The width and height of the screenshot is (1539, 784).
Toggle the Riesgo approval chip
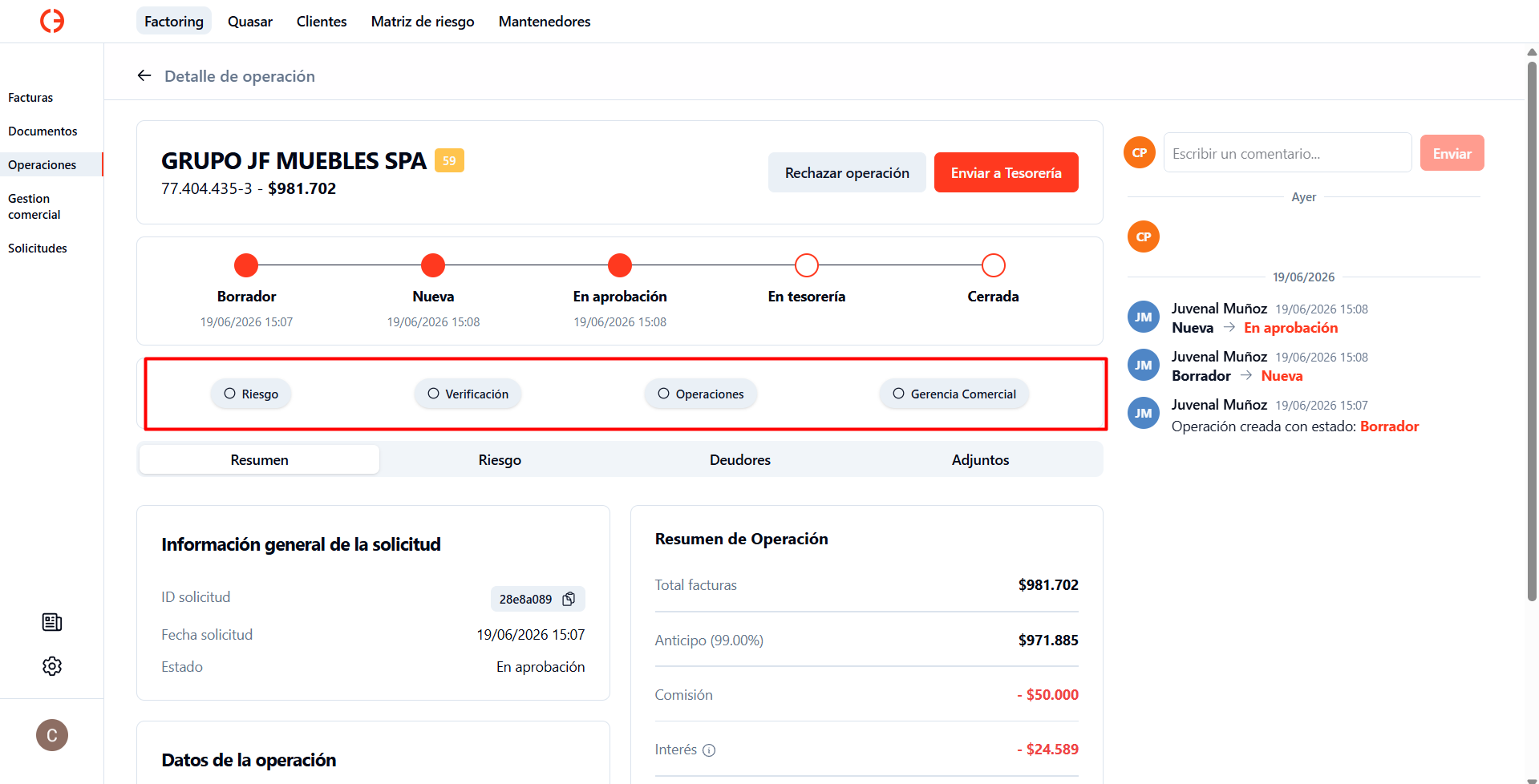pos(251,394)
